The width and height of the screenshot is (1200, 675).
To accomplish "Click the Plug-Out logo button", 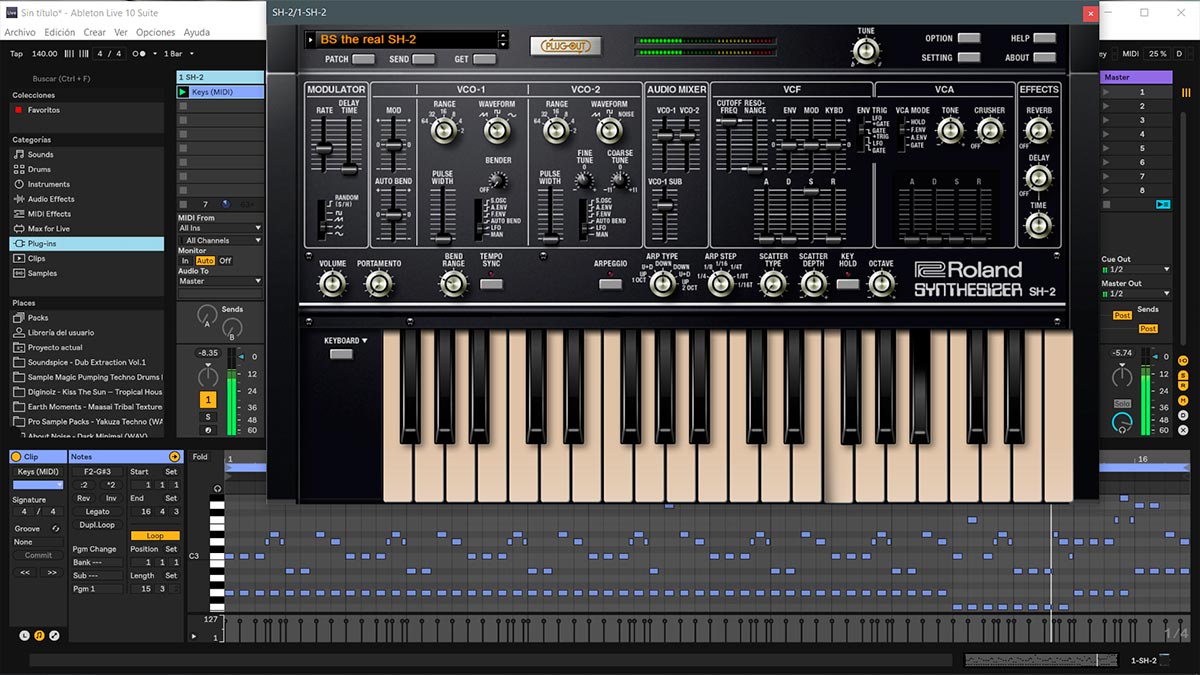I will tap(564, 45).
